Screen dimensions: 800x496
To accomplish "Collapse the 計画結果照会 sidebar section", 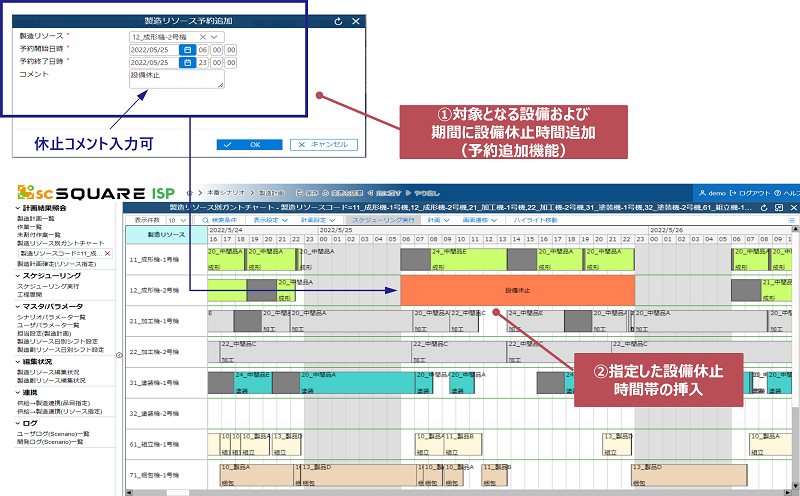I will [19, 207].
